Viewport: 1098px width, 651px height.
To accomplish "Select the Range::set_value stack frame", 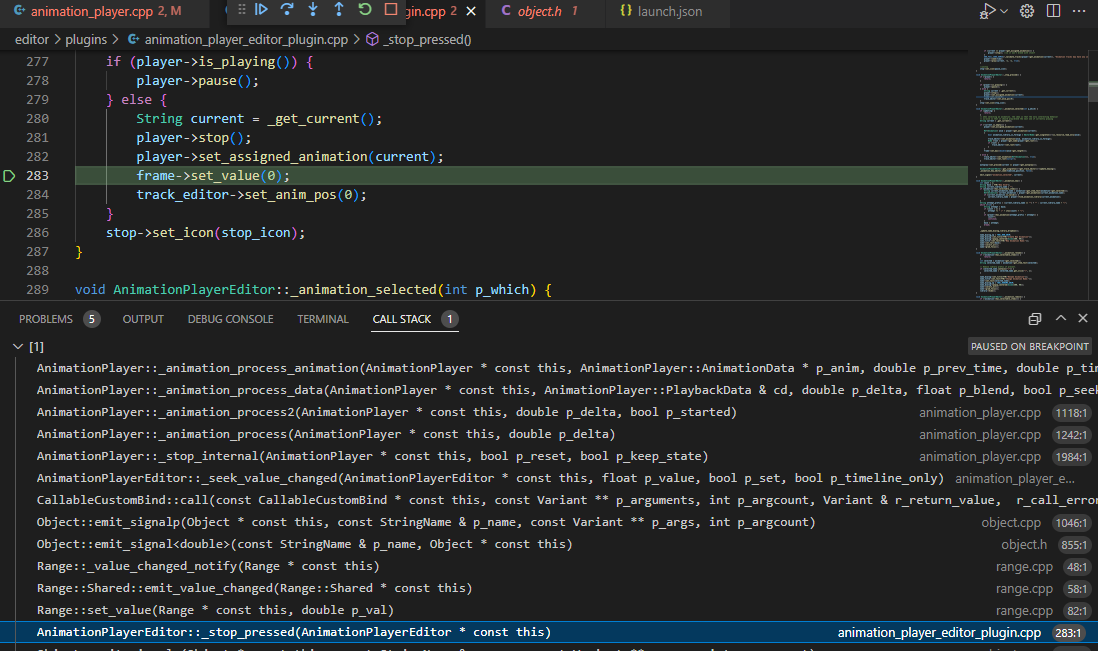I will [549, 610].
